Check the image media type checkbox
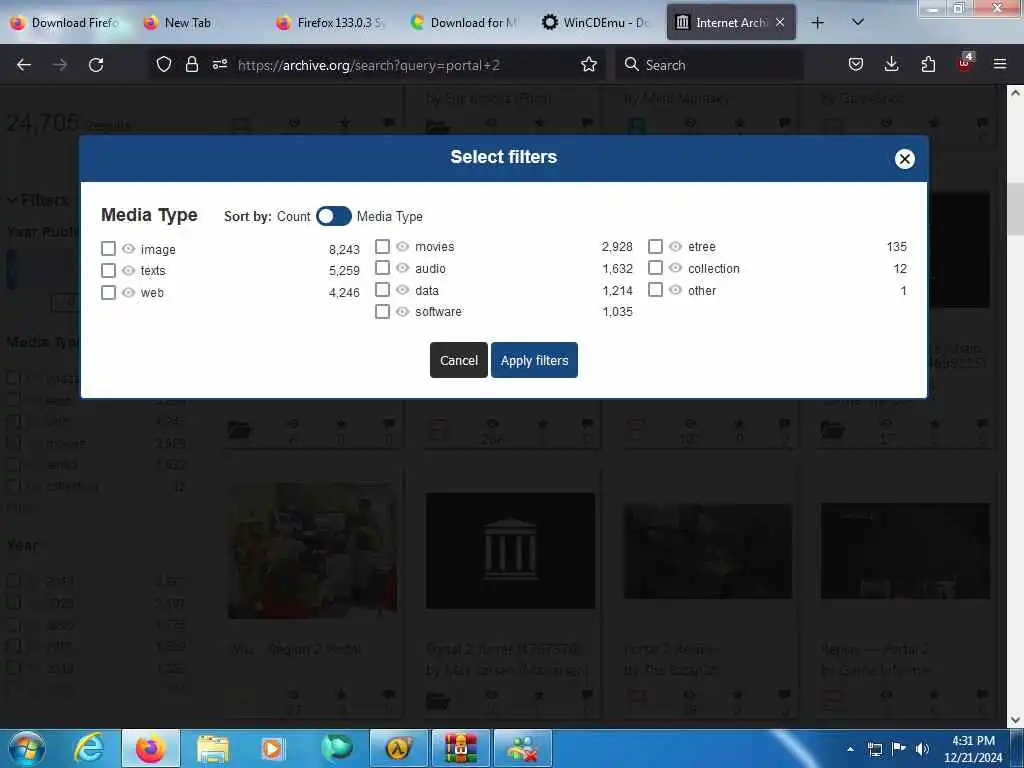The image size is (1024, 768). click(108, 249)
